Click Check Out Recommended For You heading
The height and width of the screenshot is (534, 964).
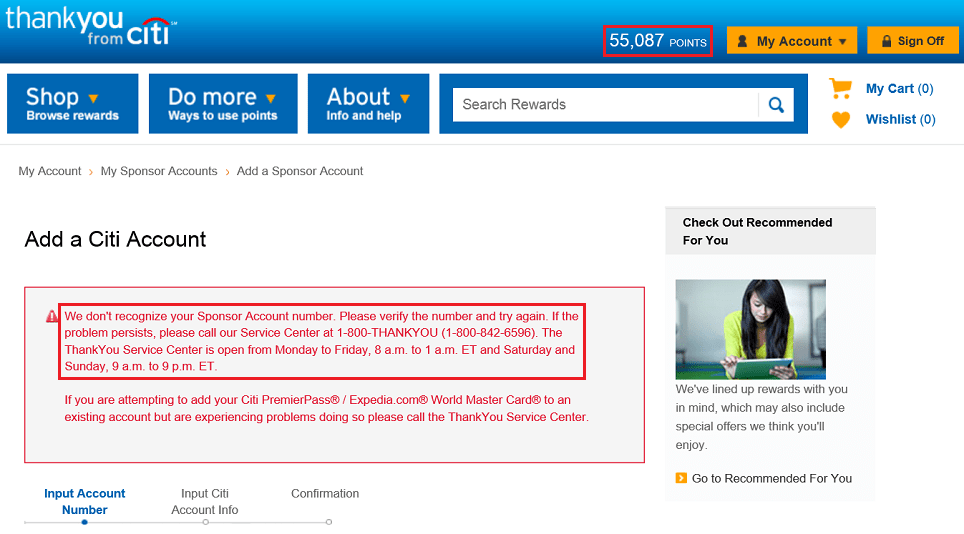tap(757, 231)
